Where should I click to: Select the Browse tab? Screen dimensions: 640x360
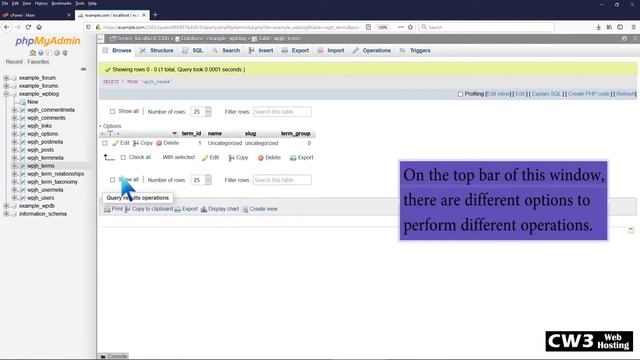click(x=117, y=51)
